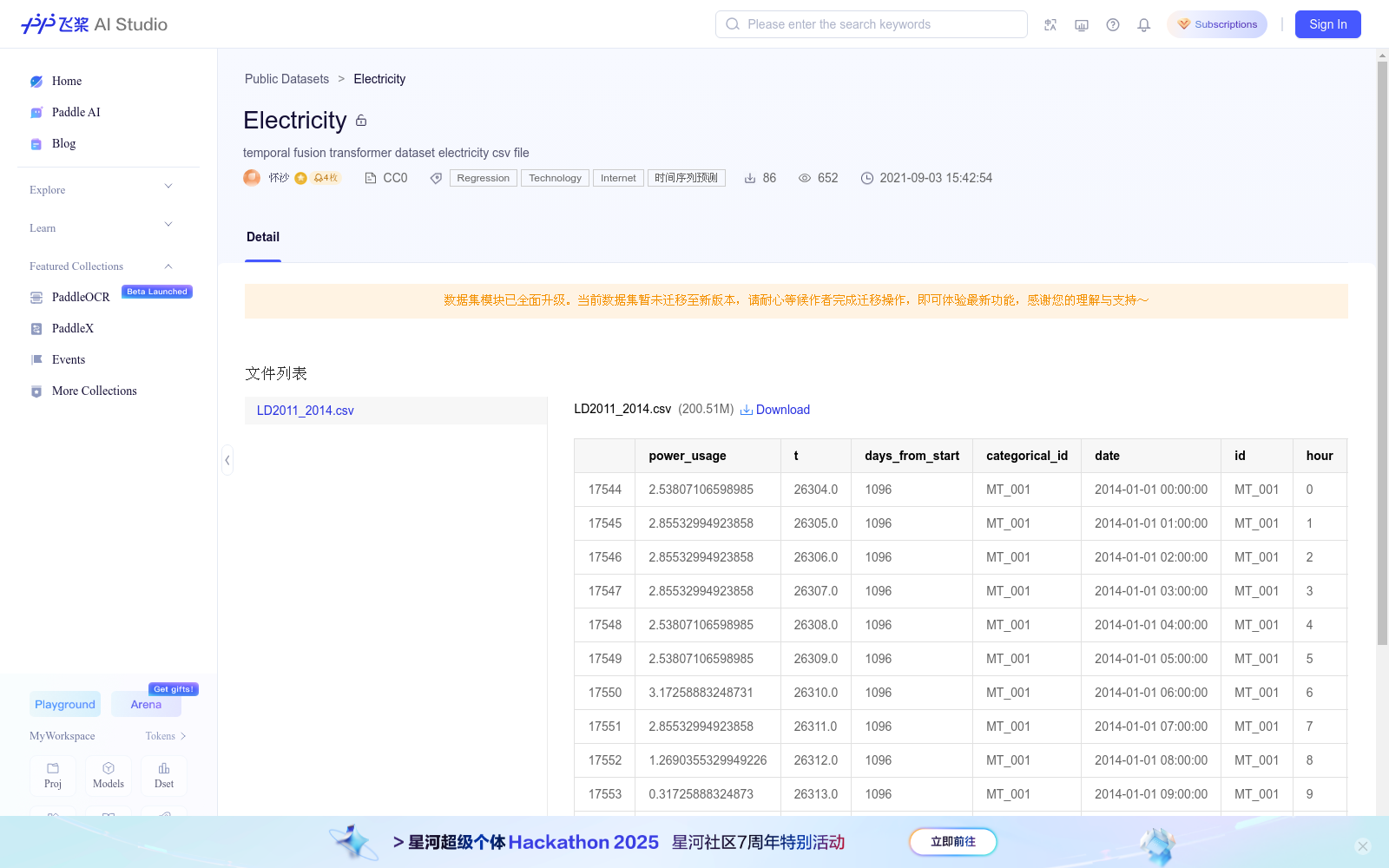Click the categorical_id column header
The width and height of the screenshot is (1389, 868).
click(1027, 456)
